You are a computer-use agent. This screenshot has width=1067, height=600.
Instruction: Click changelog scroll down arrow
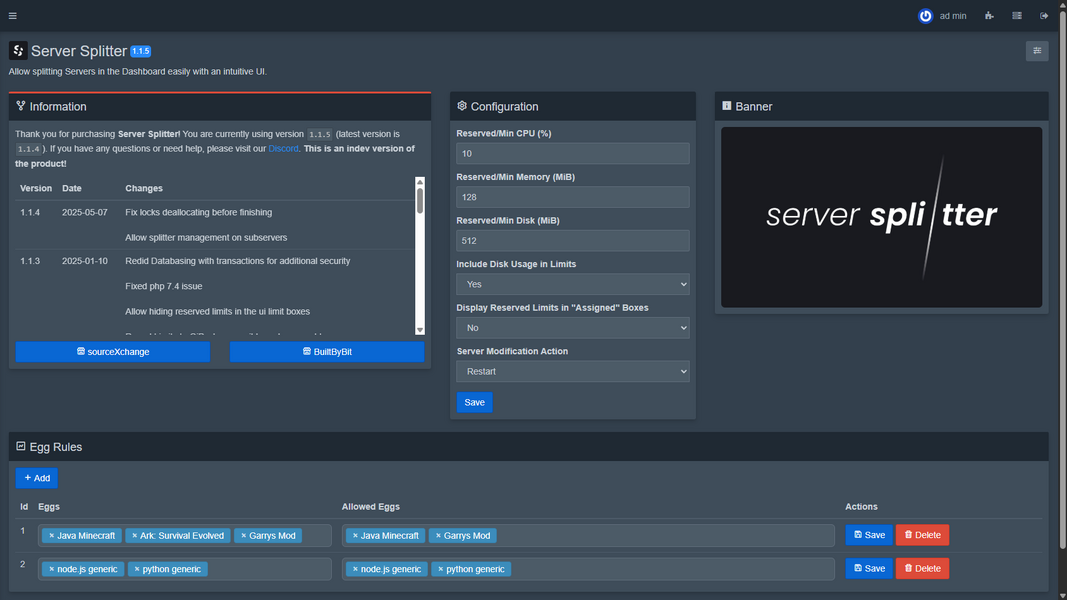click(x=420, y=330)
